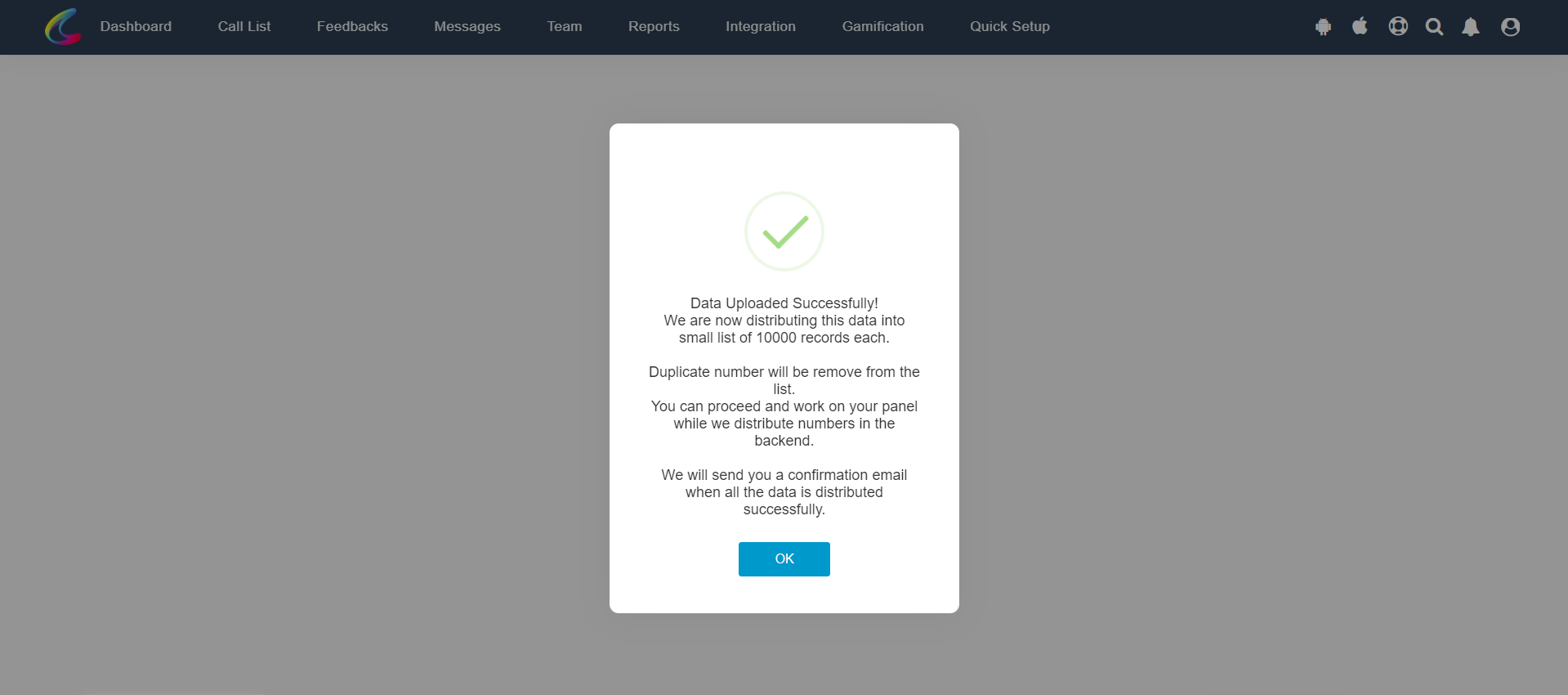Open the Feedbacks menu item
Viewport: 1568px width, 695px height.
[352, 26]
